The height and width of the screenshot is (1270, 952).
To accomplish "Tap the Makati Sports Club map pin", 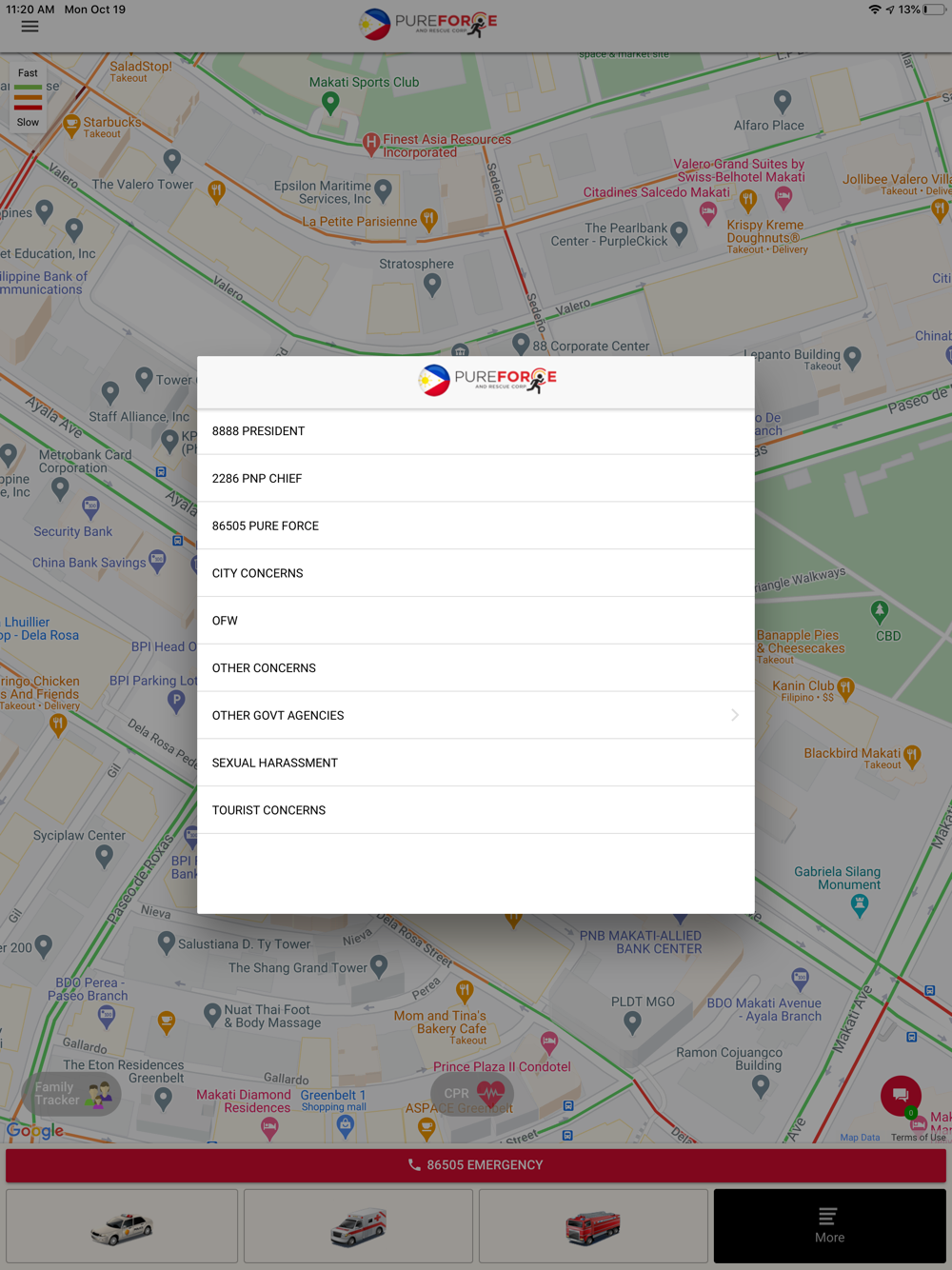I will 330,103.
